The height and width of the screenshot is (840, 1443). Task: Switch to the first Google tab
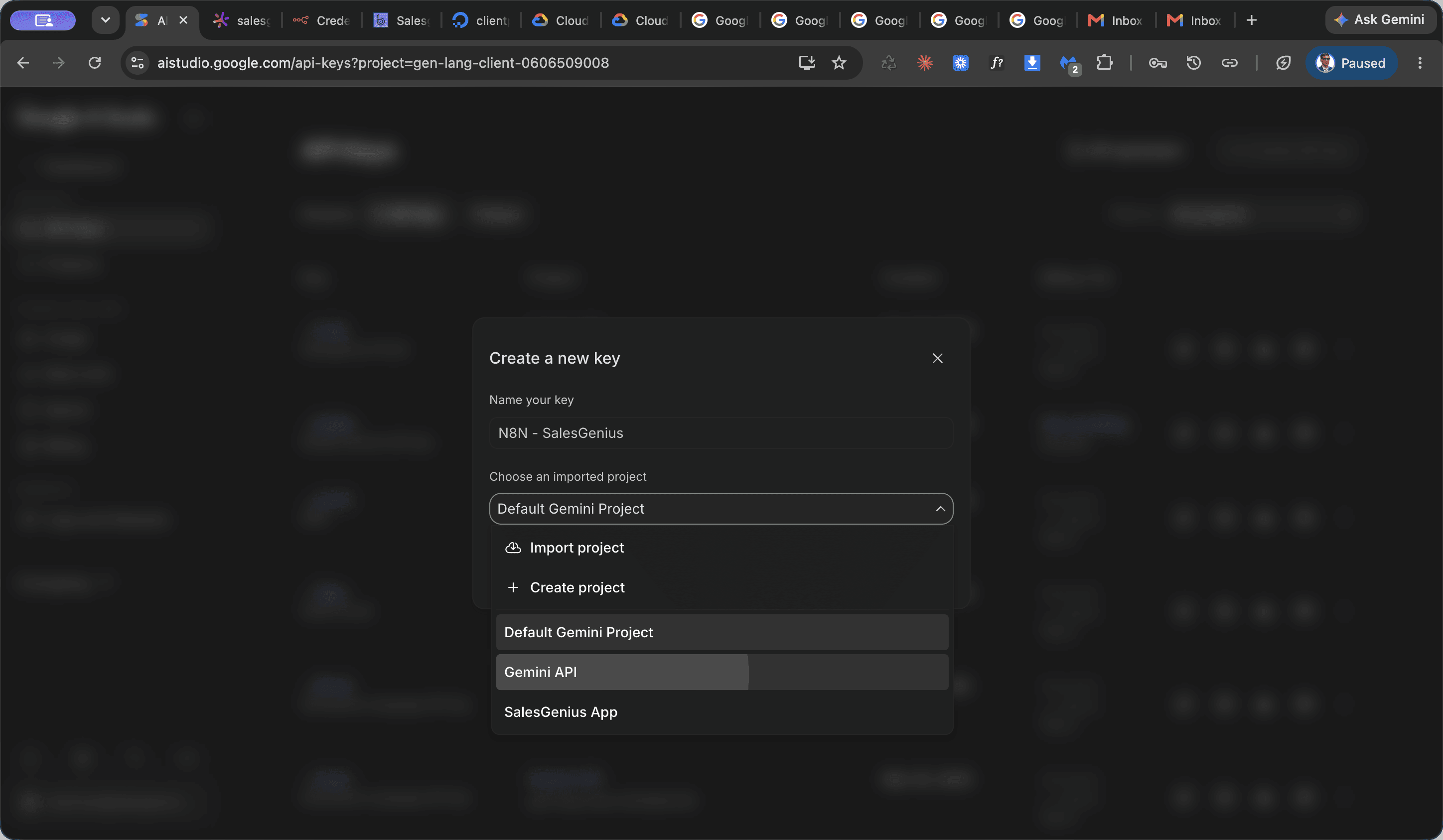tap(721, 20)
